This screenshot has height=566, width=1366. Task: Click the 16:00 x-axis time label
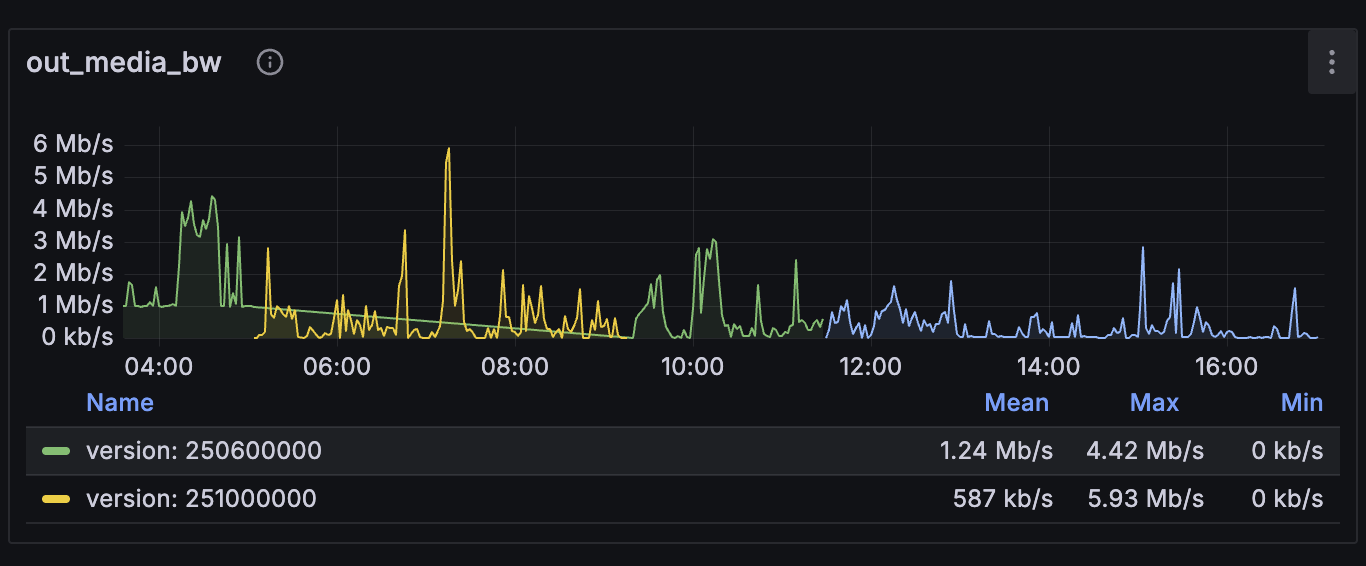tap(1226, 367)
